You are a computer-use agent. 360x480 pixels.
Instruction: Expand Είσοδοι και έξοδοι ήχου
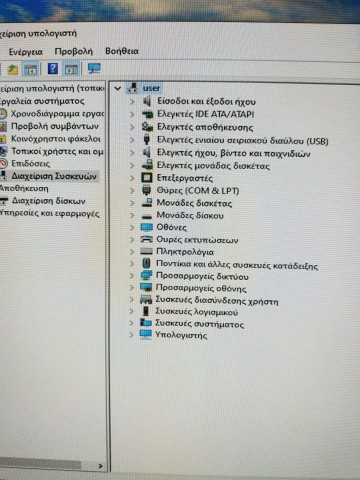(132, 101)
